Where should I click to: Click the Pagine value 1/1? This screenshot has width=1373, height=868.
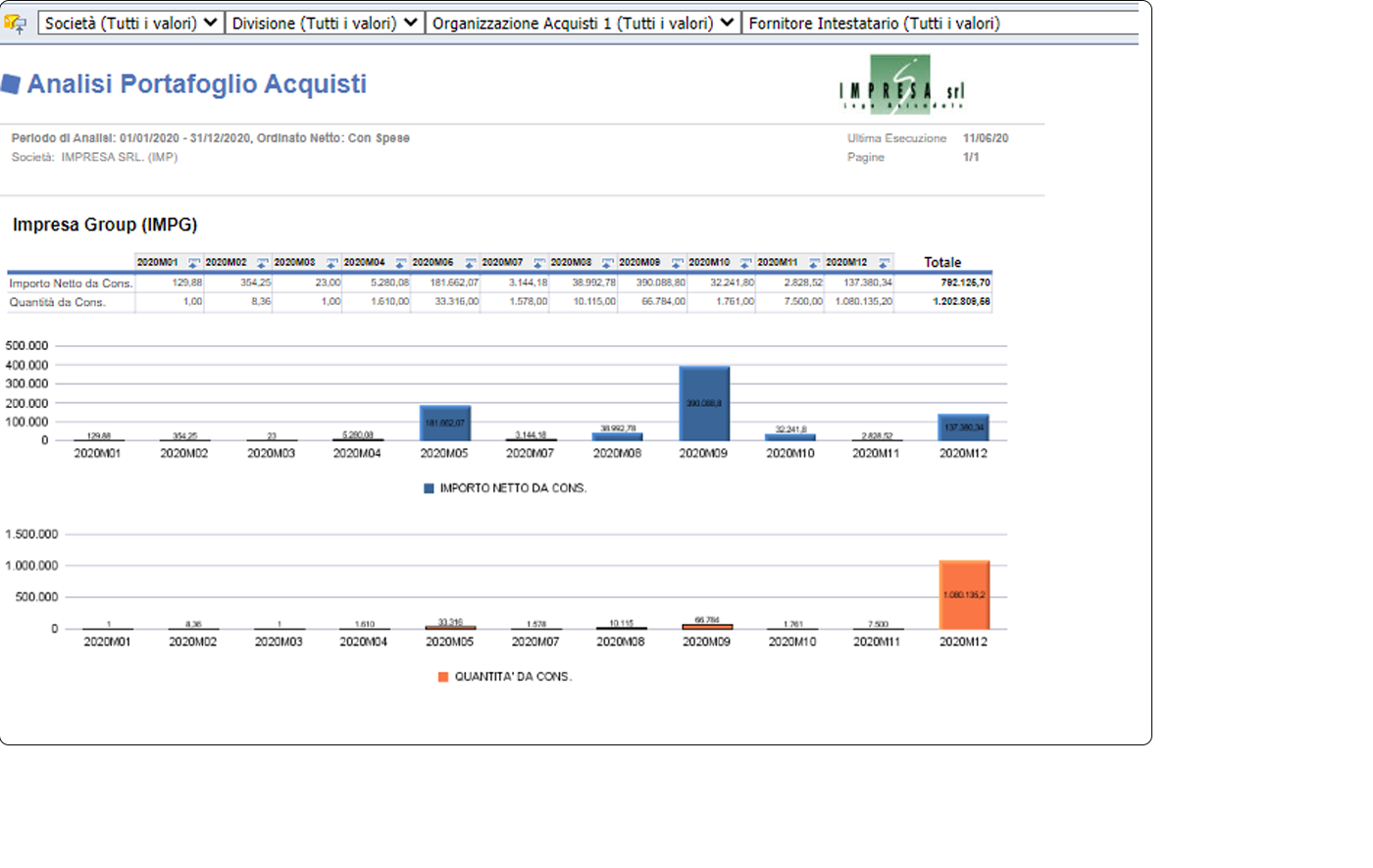pos(971,157)
